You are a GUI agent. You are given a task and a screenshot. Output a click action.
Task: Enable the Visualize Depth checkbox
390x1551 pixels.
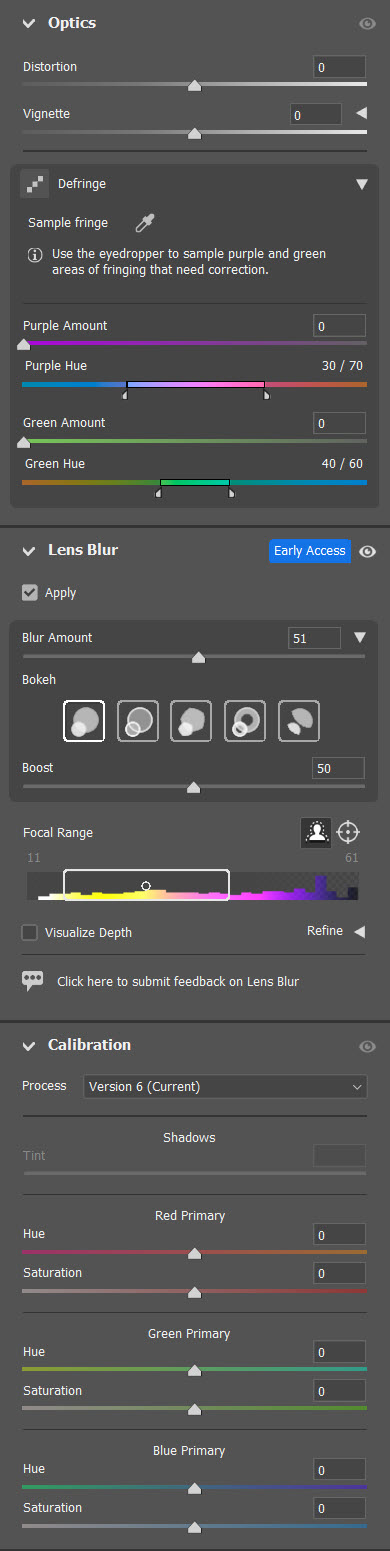point(30,932)
